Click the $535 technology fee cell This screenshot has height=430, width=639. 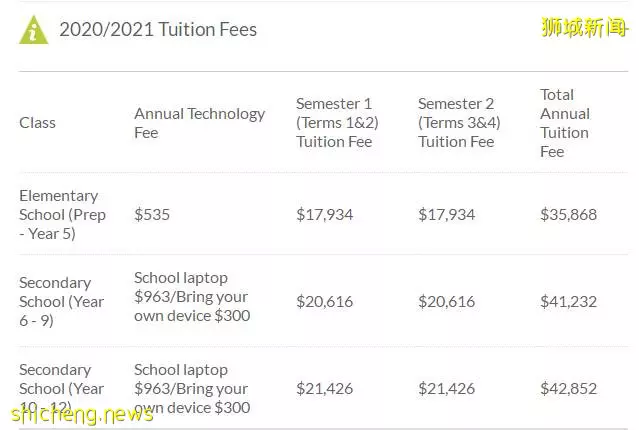pyautogui.click(x=152, y=214)
